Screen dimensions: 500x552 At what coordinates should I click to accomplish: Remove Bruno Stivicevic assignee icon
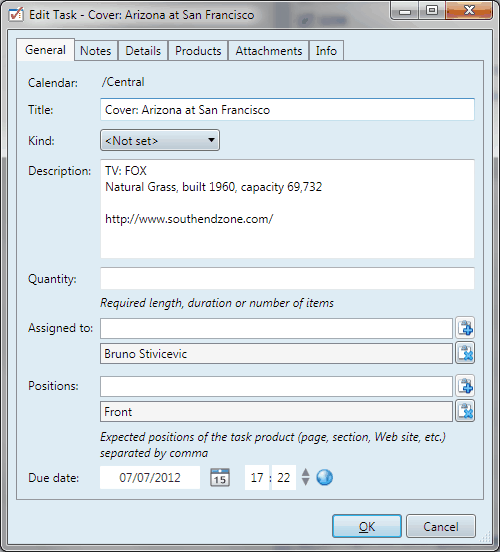[x=465, y=353]
